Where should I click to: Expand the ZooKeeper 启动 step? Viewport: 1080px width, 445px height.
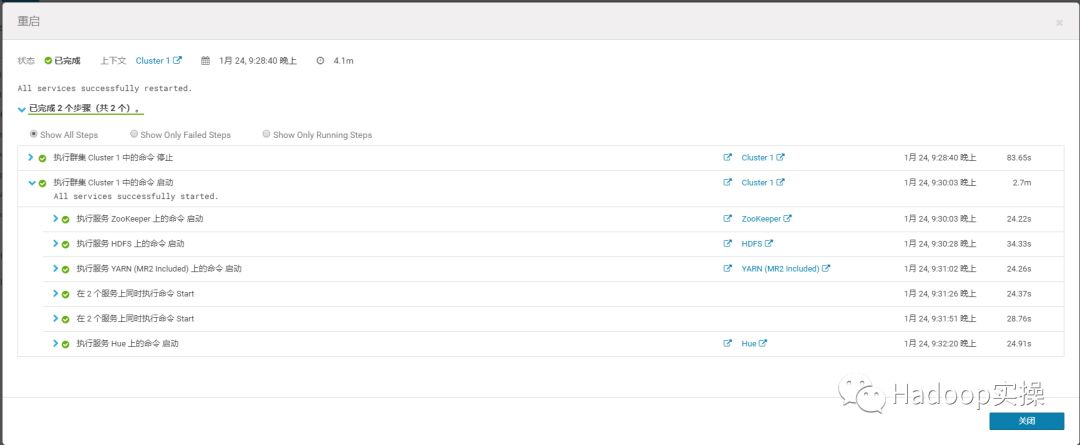pos(55,218)
